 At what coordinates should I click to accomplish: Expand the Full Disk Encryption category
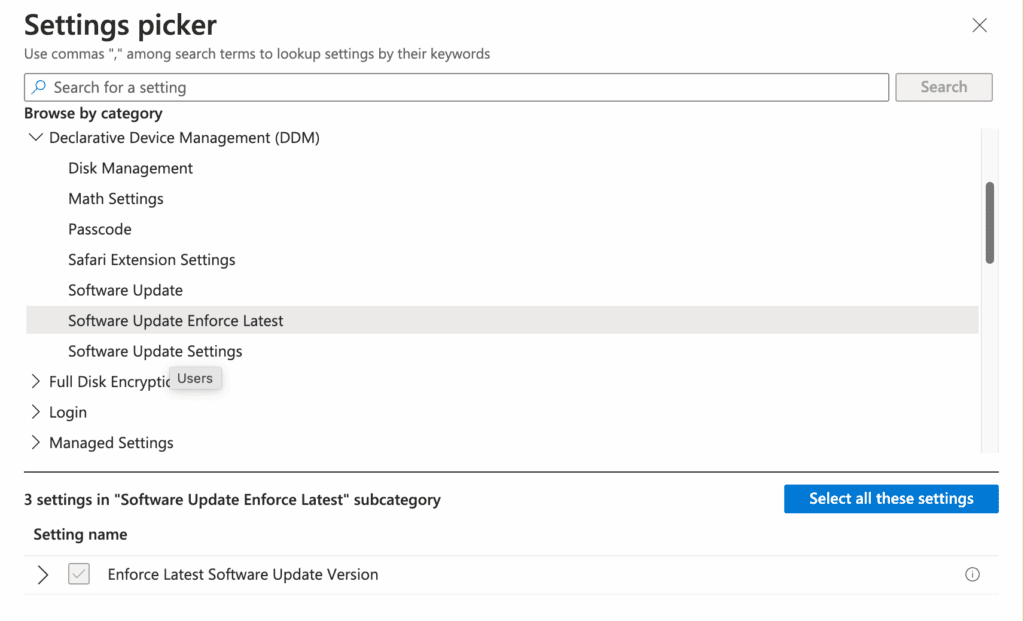pyautogui.click(x=36, y=381)
